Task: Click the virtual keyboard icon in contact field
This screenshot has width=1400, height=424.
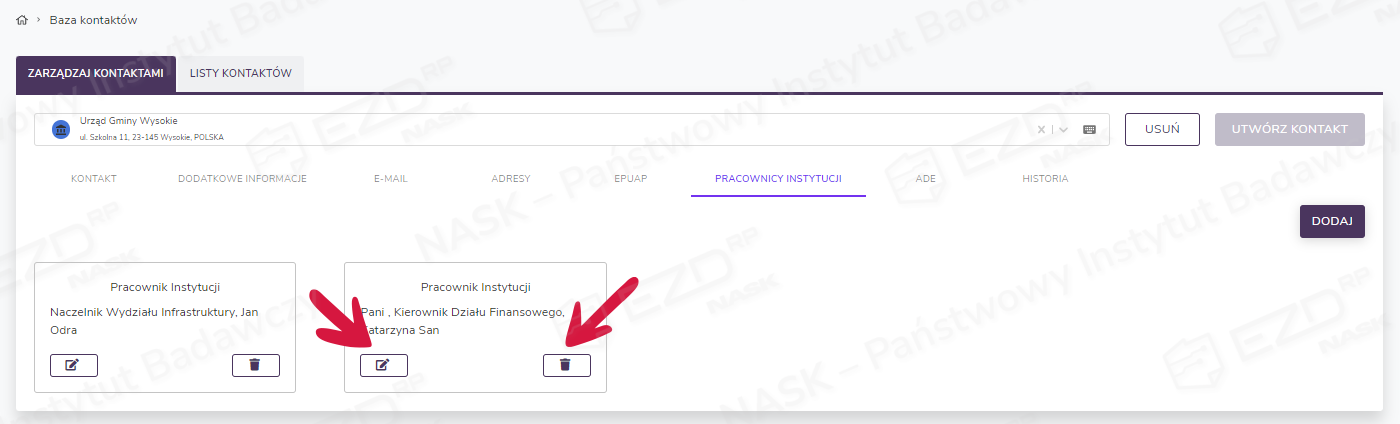Action: [1089, 129]
